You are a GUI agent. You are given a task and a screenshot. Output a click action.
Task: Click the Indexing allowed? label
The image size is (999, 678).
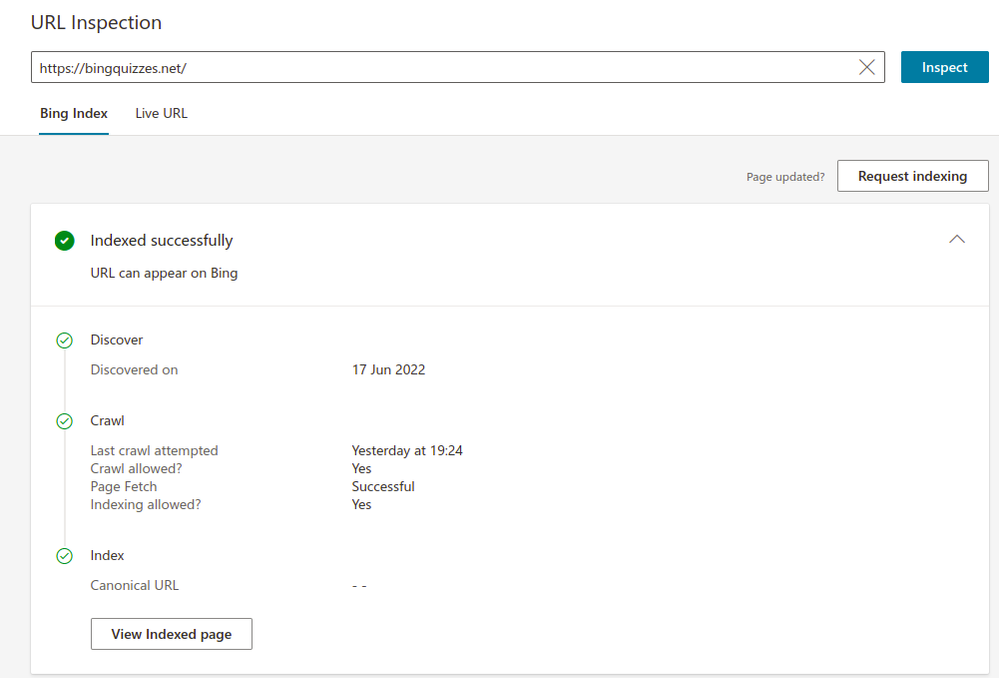point(145,504)
